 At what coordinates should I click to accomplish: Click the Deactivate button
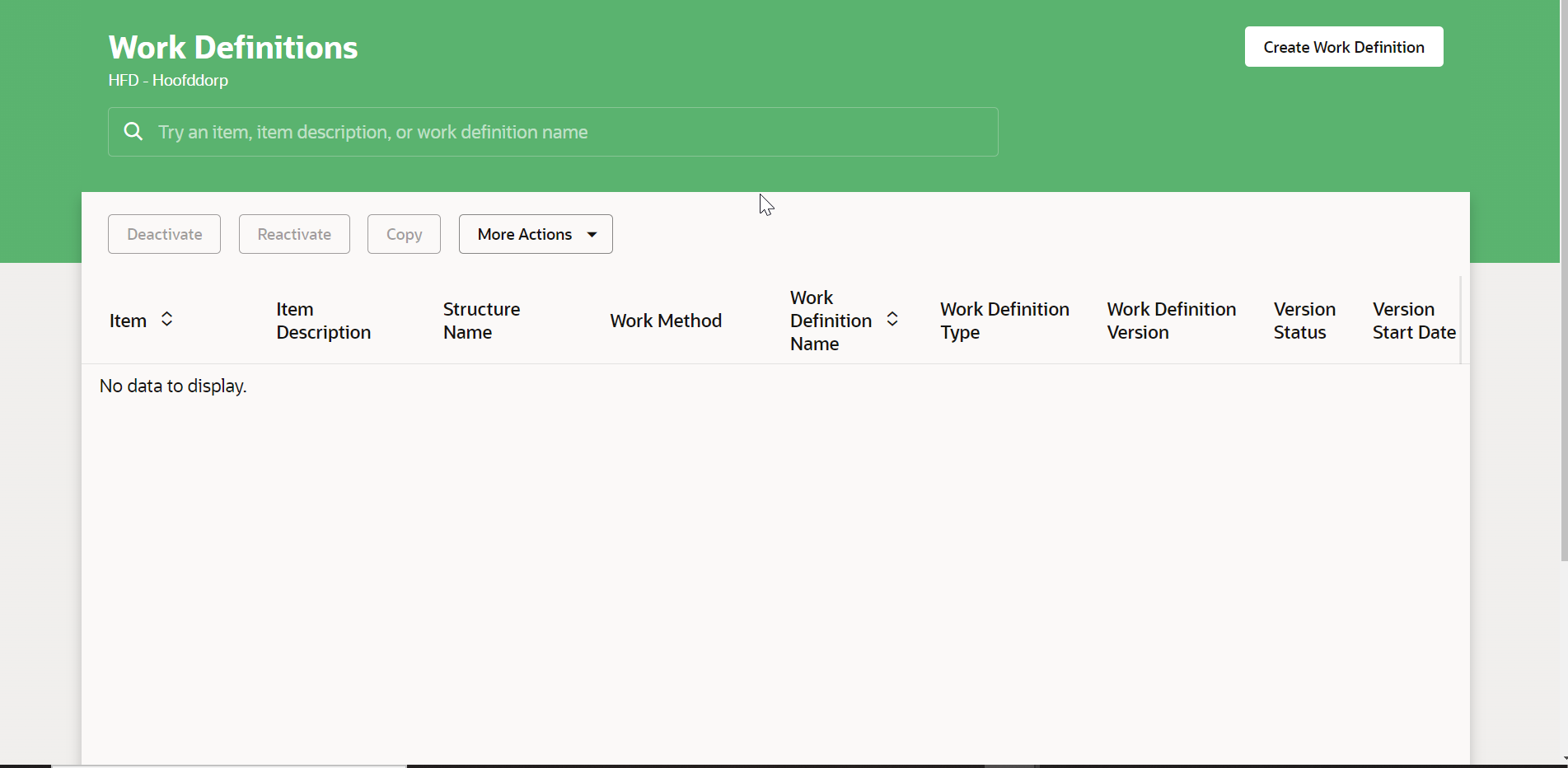pos(164,234)
